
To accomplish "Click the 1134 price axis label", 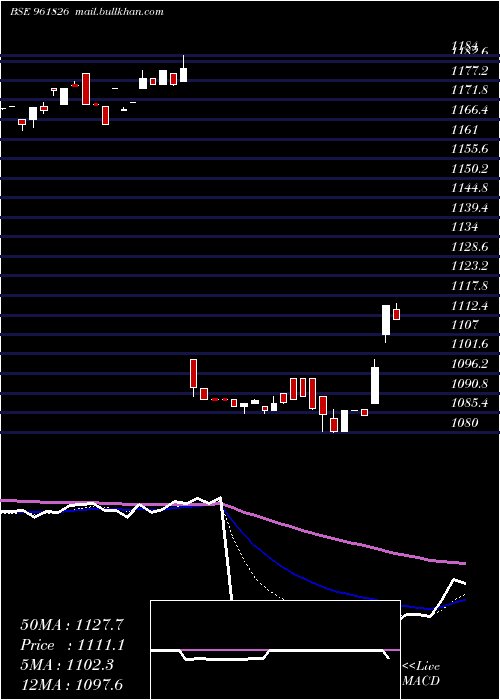I will pyautogui.click(x=464, y=227).
